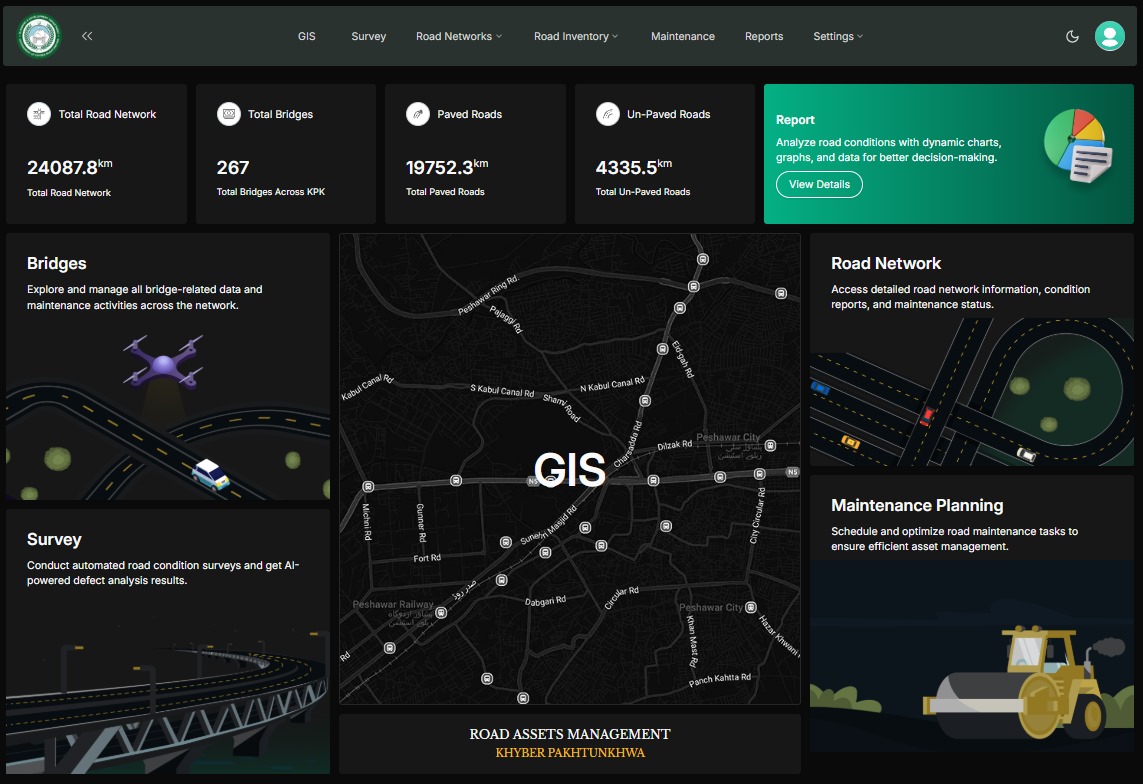Viewport: 1143px width, 784px height.
Task: Click the Panch Kahtta Rd map label
Action: 719,679
